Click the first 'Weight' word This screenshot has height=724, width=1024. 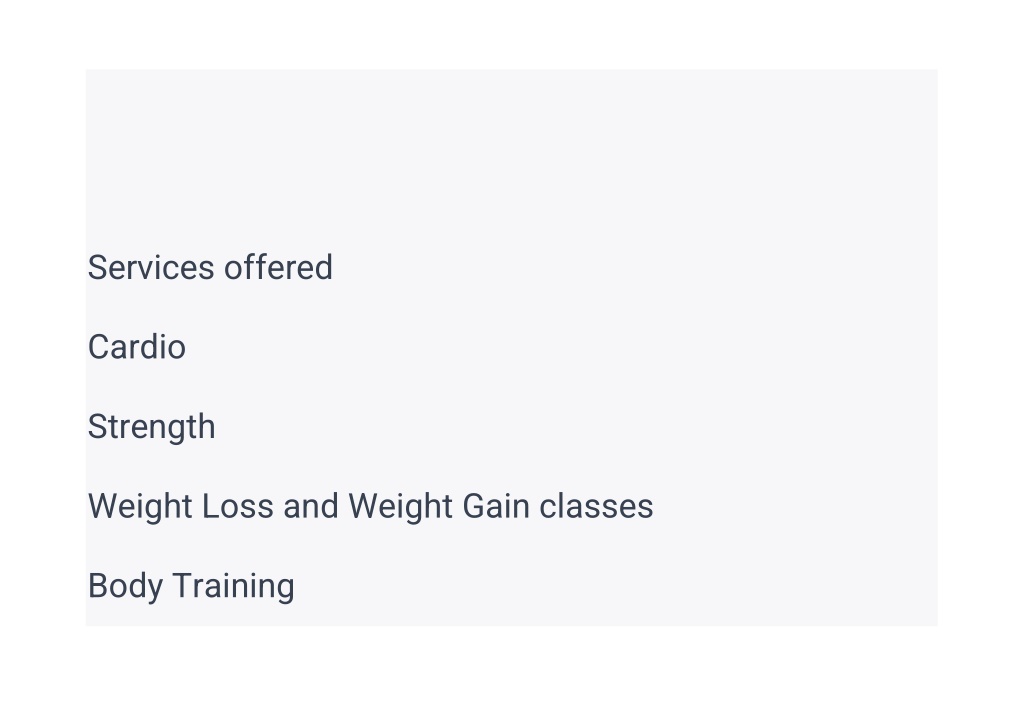[140, 507]
